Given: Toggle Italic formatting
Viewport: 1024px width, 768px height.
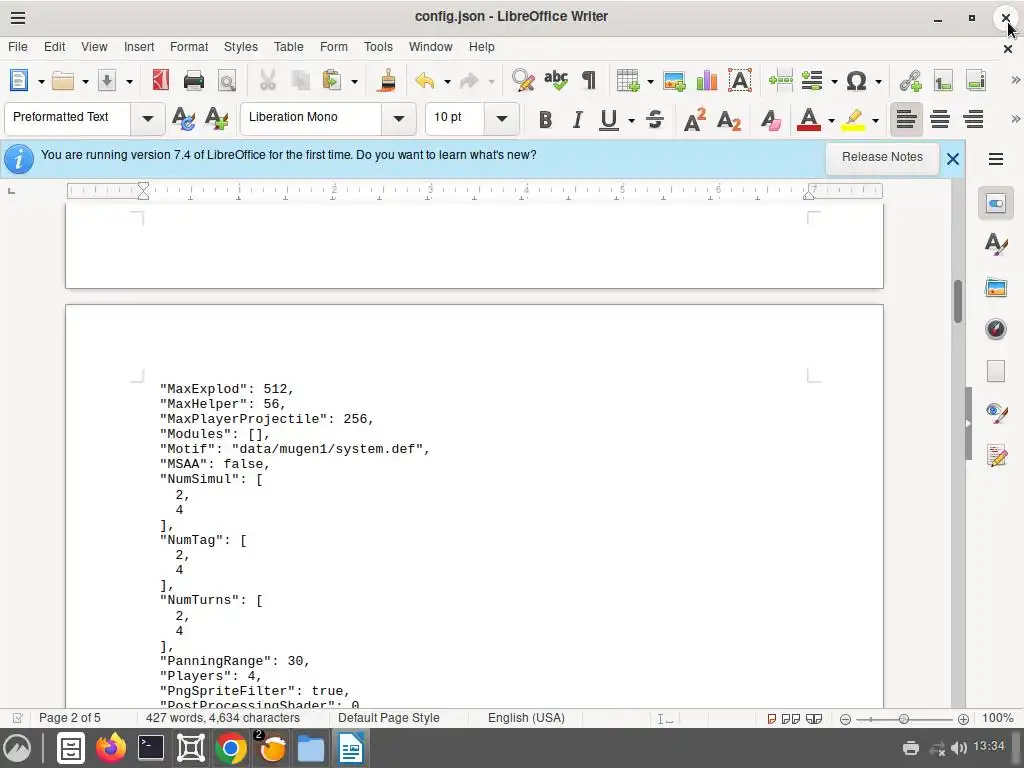Looking at the screenshot, I should click(x=577, y=120).
